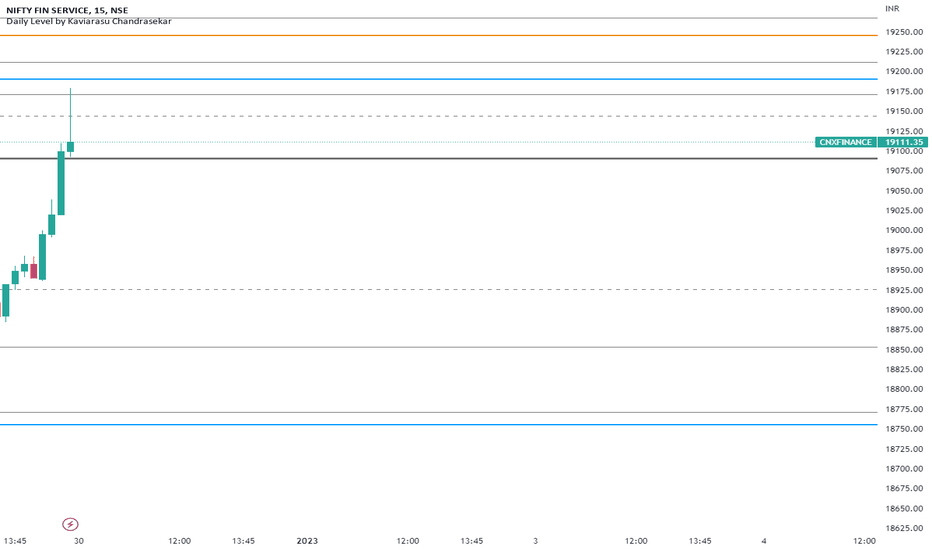Click the 19050.00 price axis label
This screenshot has width=932, height=550.
904,191
